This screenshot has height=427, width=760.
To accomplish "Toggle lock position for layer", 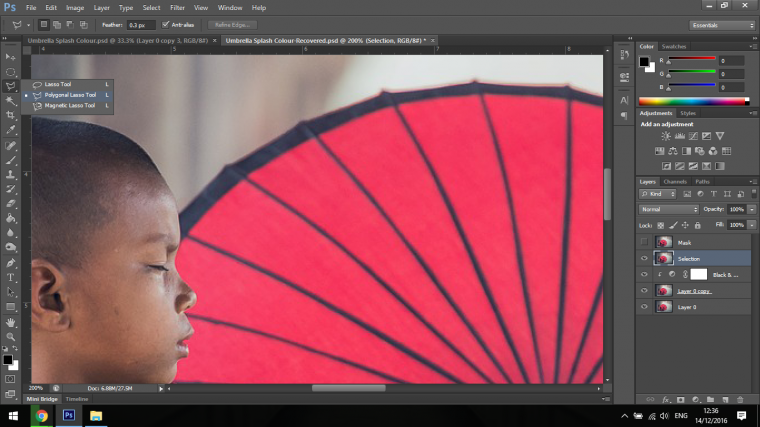I will coord(685,225).
